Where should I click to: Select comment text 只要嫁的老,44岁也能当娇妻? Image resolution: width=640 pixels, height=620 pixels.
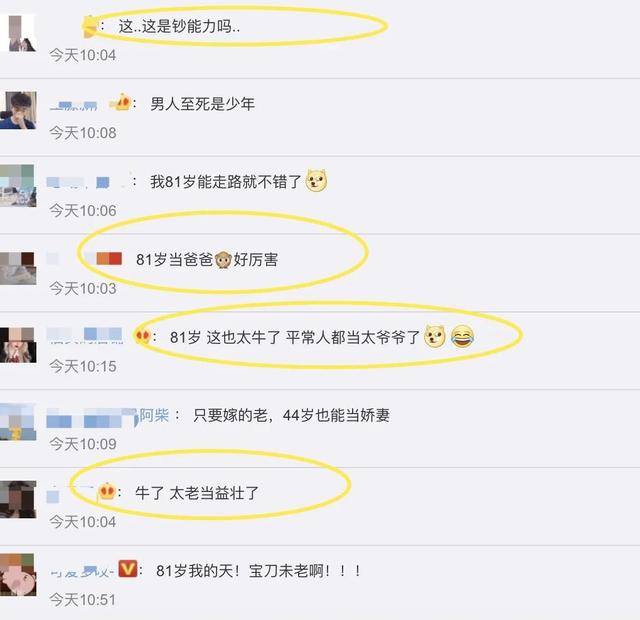point(291,415)
